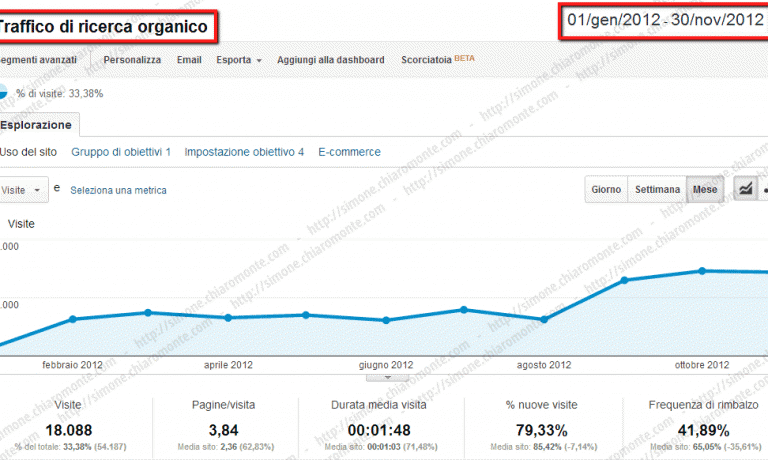Set graph interval to Giorno

point(606,190)
